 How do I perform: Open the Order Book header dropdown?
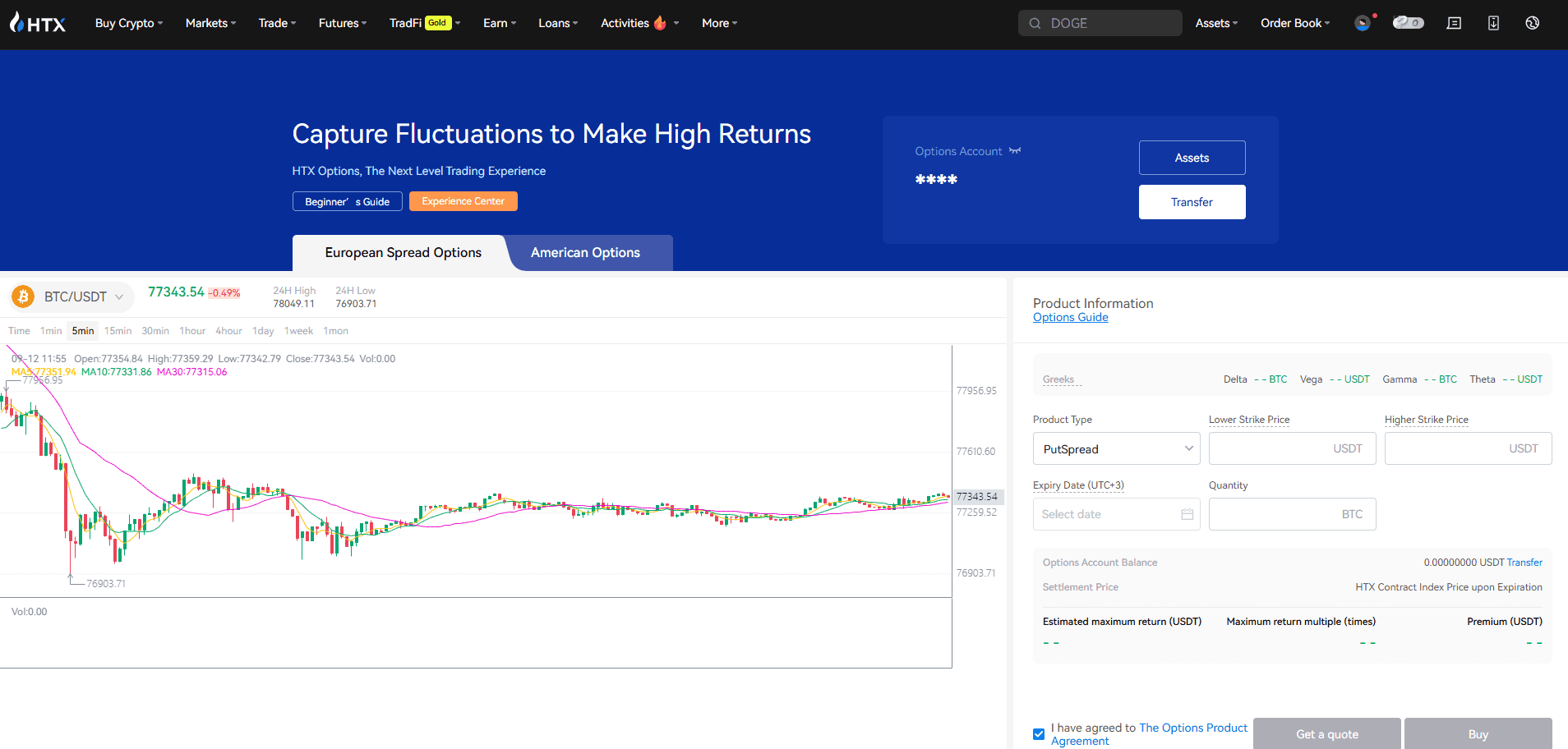pos(1295,23)
